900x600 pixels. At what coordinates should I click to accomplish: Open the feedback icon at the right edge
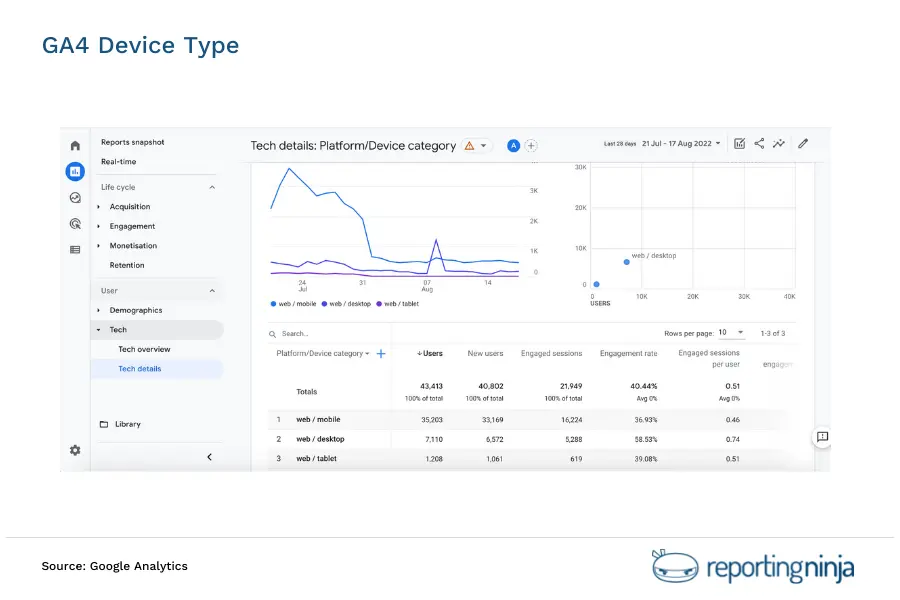(x=823, y=437)
